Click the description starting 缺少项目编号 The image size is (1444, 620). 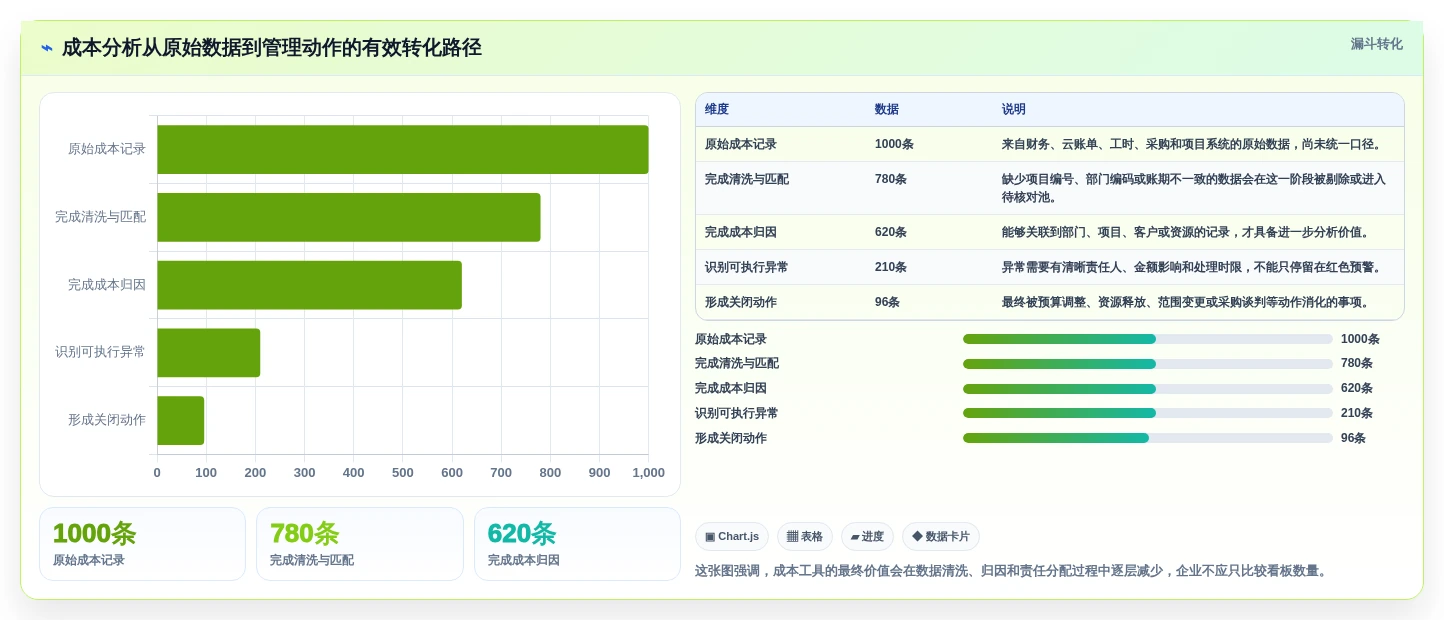tap(1194, 188)
